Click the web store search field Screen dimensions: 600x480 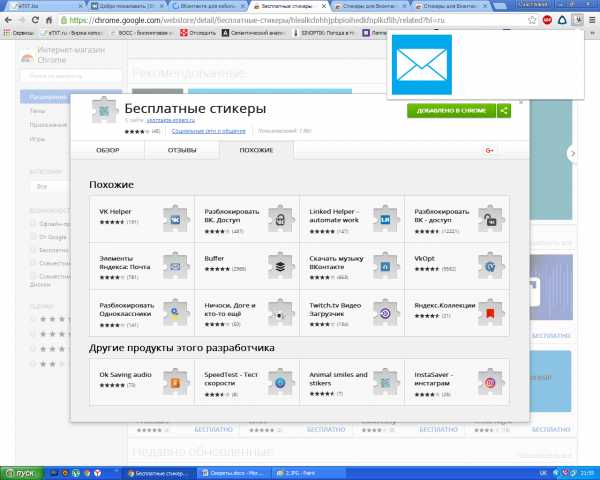[71, 76]
